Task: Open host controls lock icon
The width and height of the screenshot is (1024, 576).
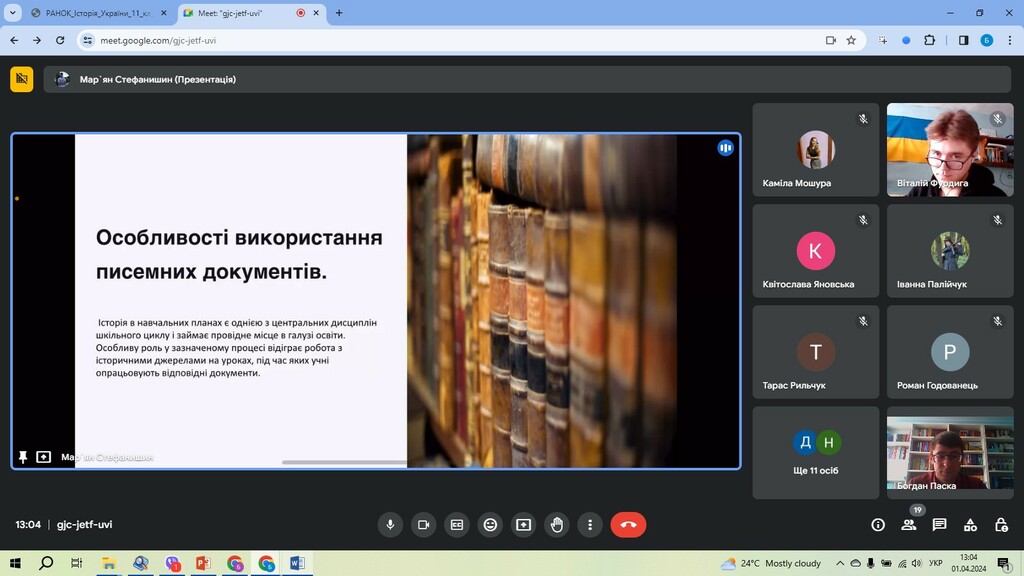Action: click(x=1001, y=525)
